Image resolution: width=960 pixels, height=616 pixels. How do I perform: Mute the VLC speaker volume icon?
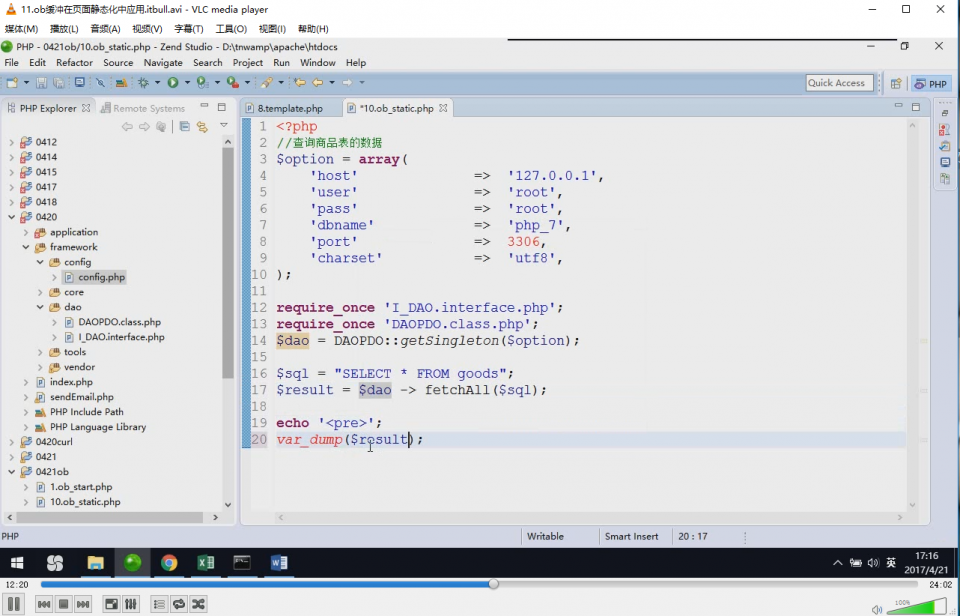click(x=877, y=609)
